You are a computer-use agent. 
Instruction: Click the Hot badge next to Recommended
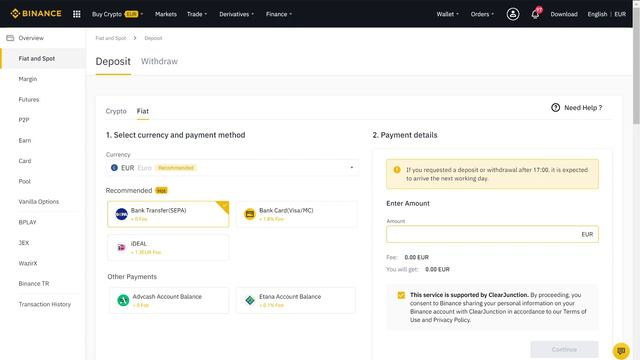[x=162, y=191]
